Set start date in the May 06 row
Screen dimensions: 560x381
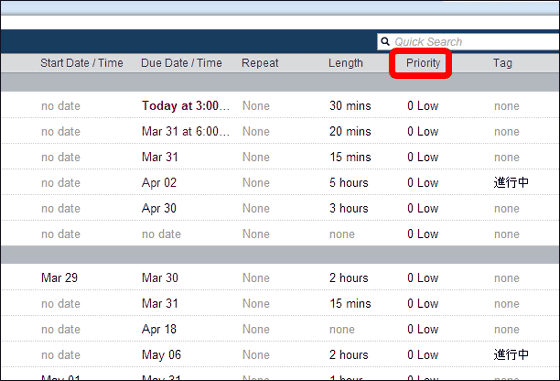[x=61, y=355]
